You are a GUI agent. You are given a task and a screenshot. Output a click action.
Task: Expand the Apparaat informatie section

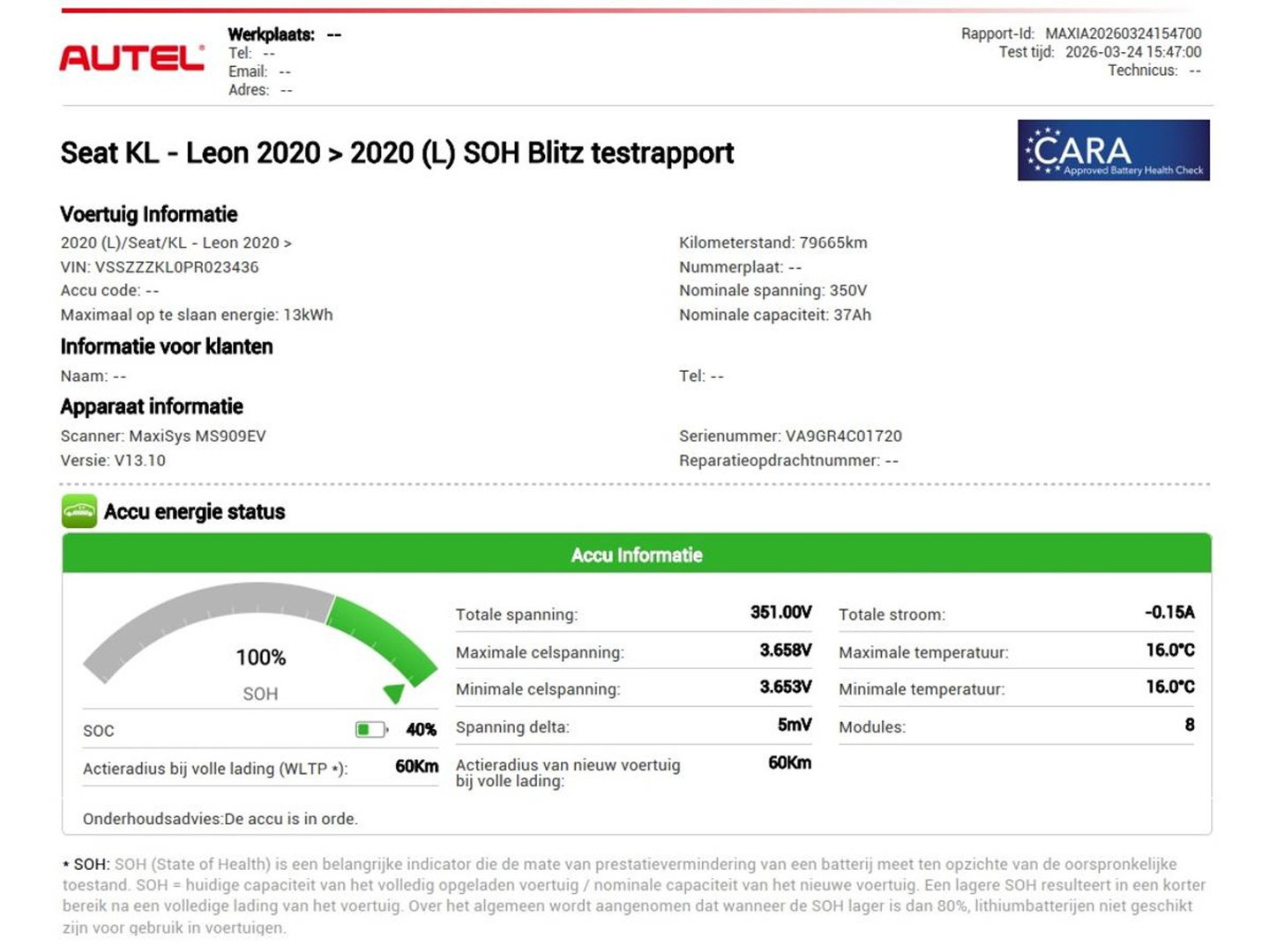click(x=151, y=406)
